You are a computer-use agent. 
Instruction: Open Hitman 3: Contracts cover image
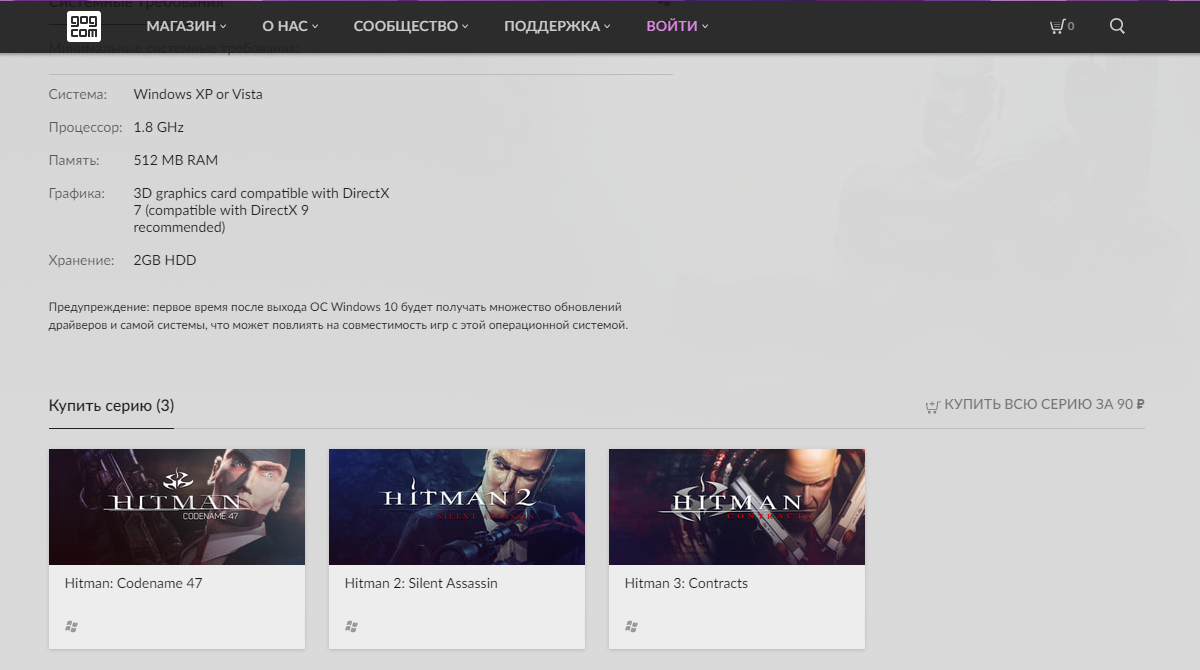point(737,507)
